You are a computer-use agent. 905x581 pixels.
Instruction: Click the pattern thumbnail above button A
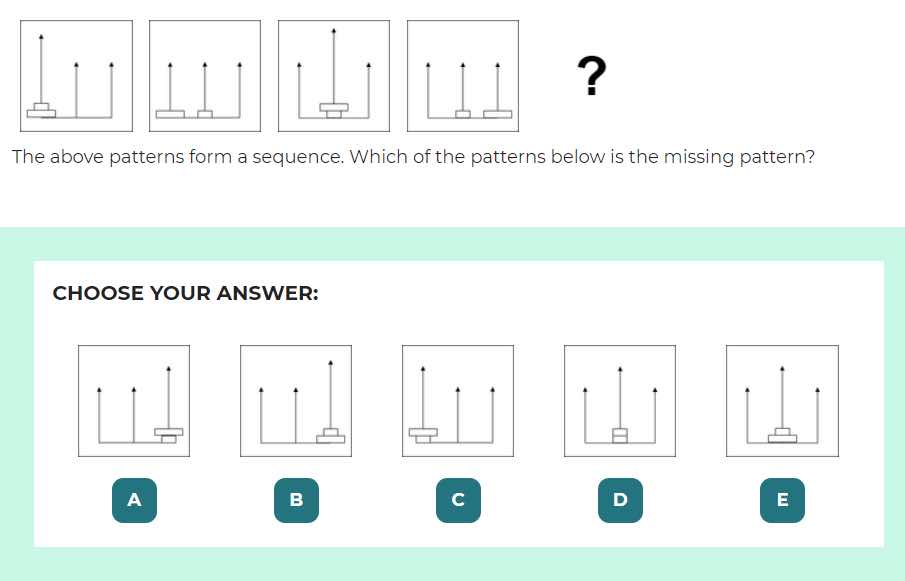[x=133, y=399]
